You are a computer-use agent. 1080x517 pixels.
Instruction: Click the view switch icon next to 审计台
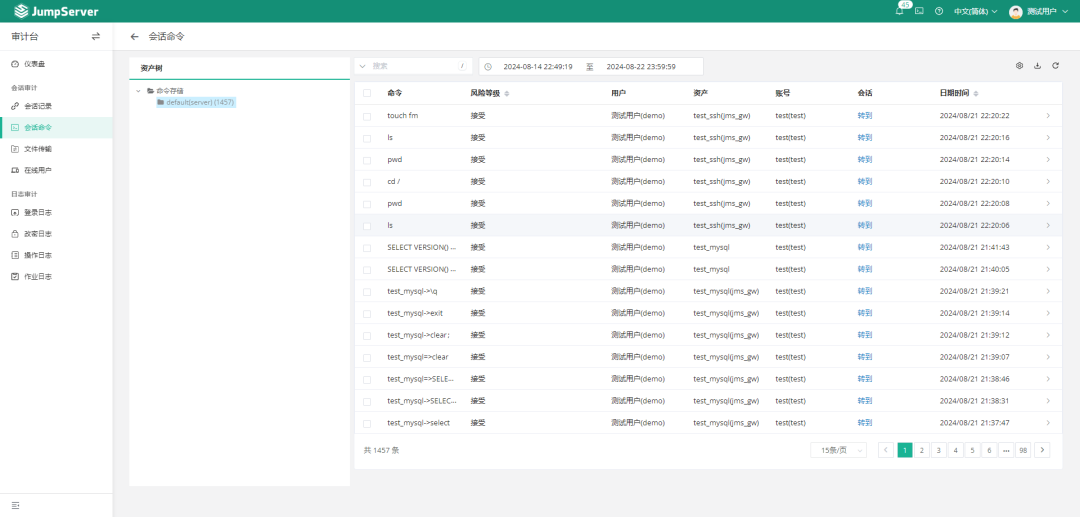[x=96, y=36]
